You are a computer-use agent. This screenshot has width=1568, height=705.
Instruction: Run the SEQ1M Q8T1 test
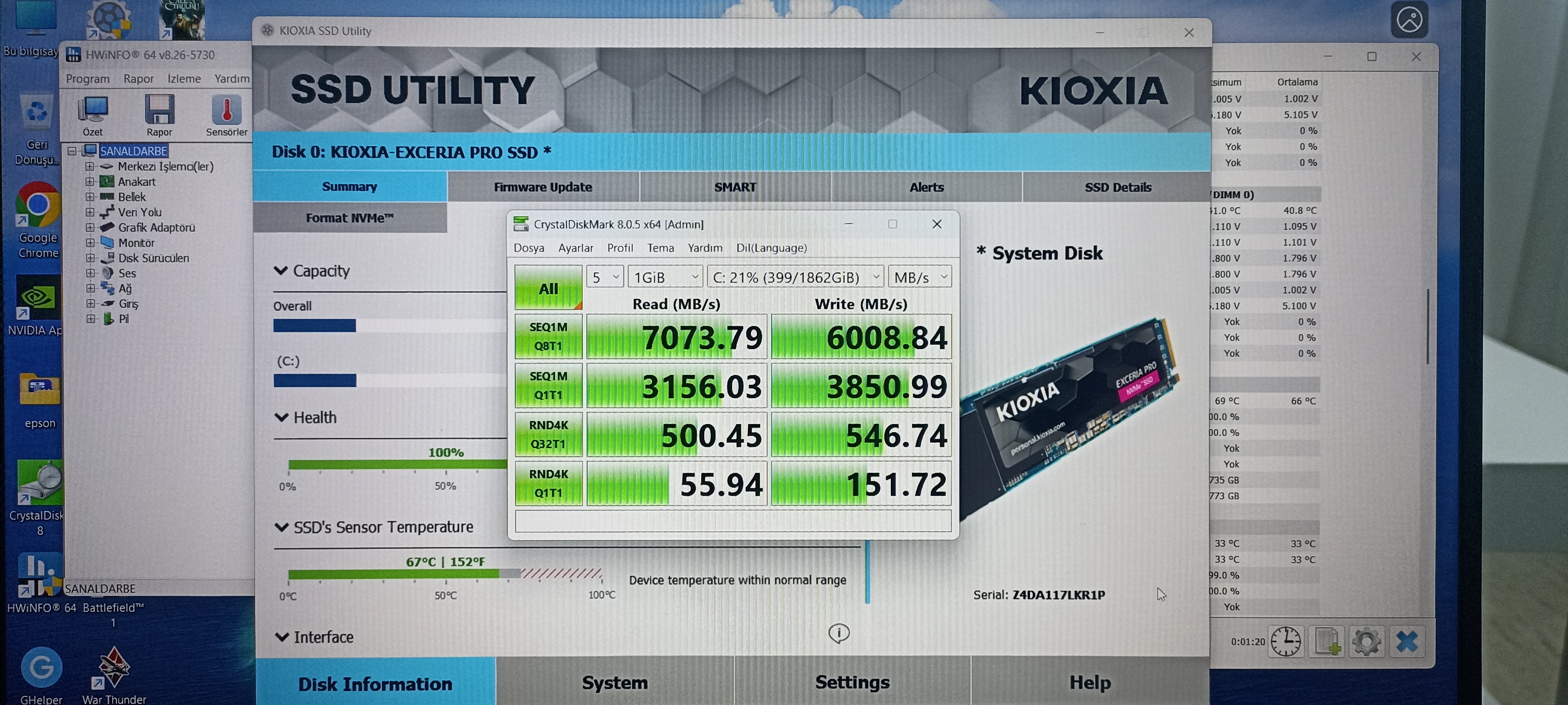click(548, 336)
